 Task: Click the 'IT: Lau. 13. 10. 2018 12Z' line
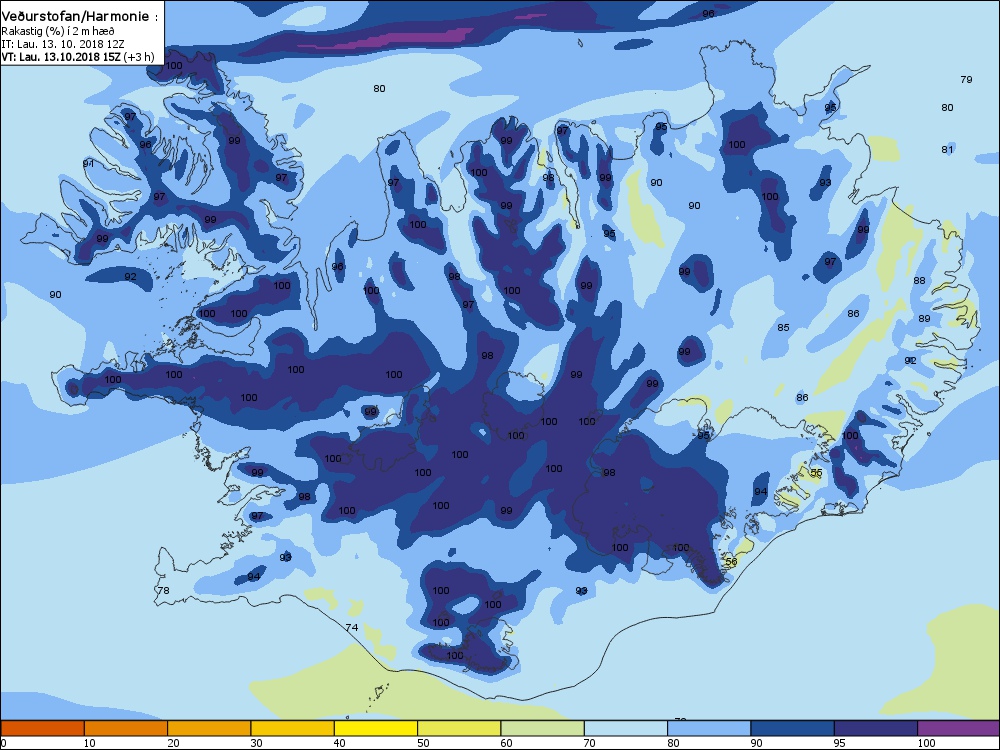click(x=62, y=44)
